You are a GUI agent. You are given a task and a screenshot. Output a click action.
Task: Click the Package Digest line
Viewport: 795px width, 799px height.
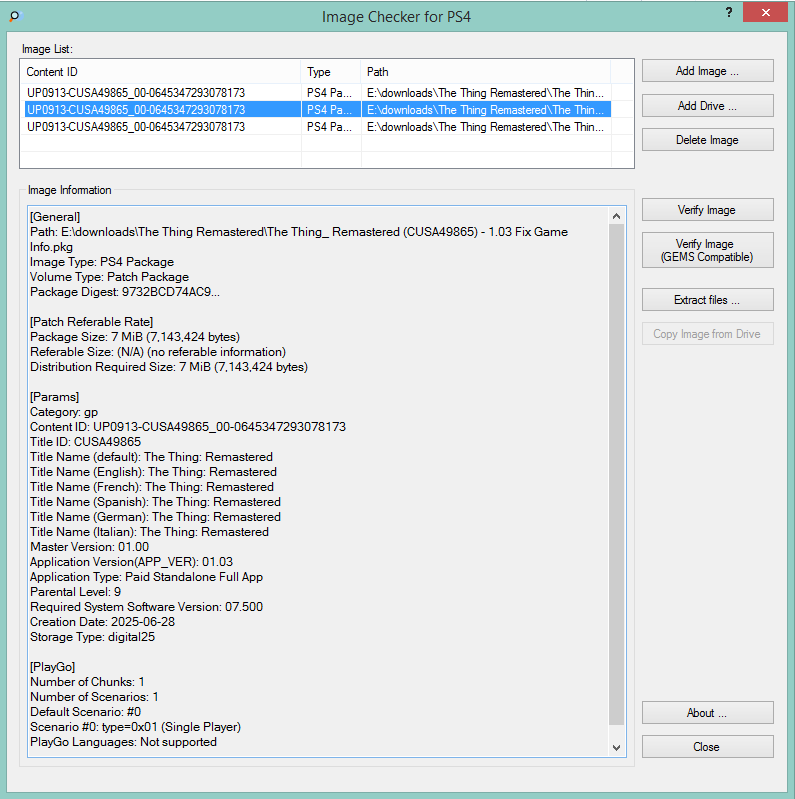125,292
